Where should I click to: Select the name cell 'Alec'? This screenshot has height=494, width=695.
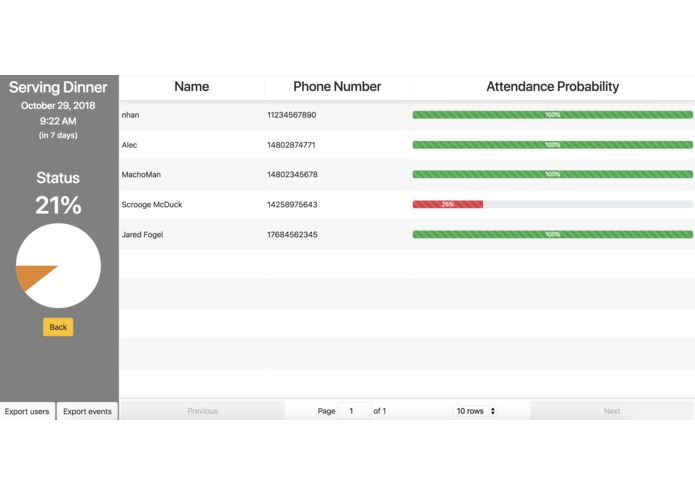tap(129, 145)
